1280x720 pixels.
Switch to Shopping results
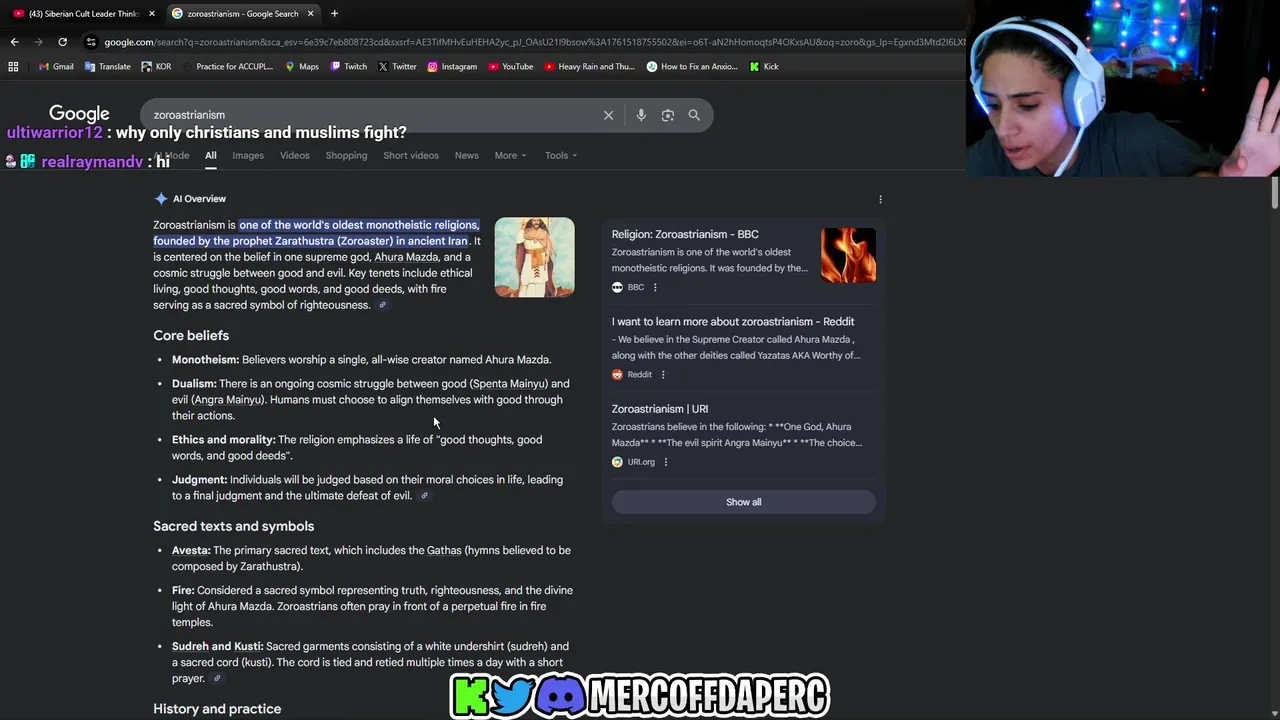(346, 155)
